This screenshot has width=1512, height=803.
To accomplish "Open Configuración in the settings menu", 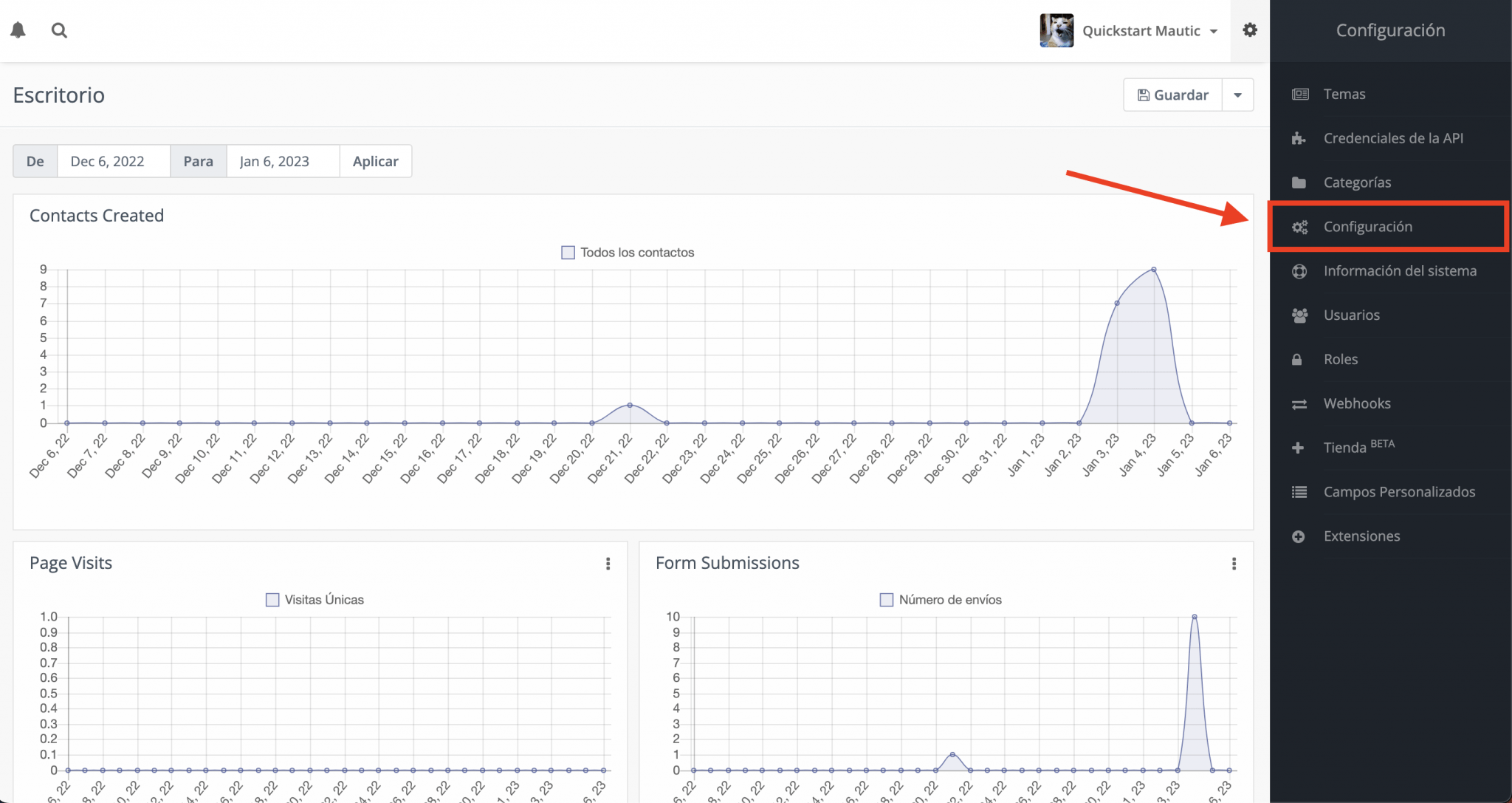I will (x=1367, y=227).
